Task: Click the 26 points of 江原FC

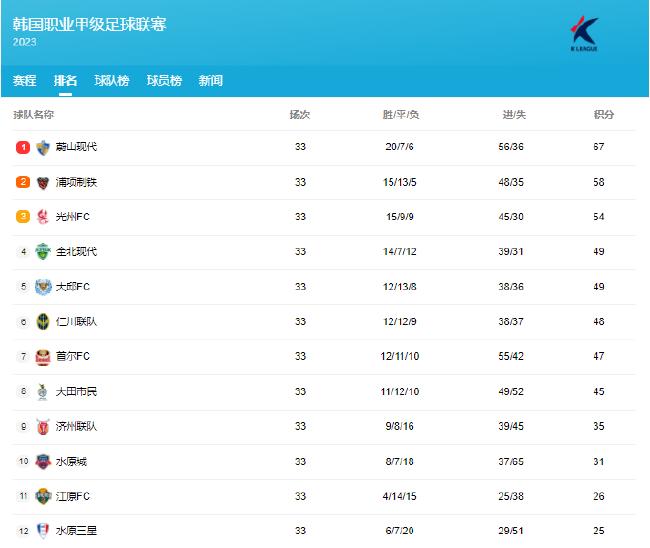Action: click(599, 496)
